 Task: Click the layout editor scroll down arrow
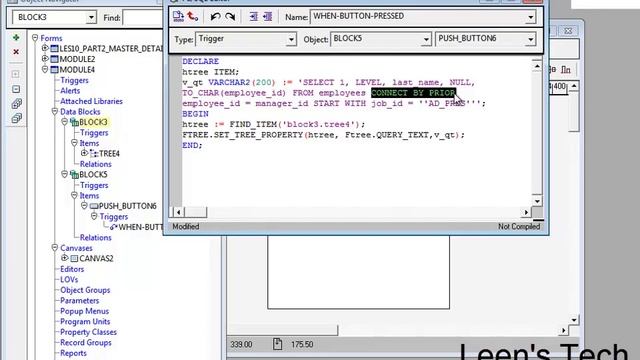coord(574,320)
